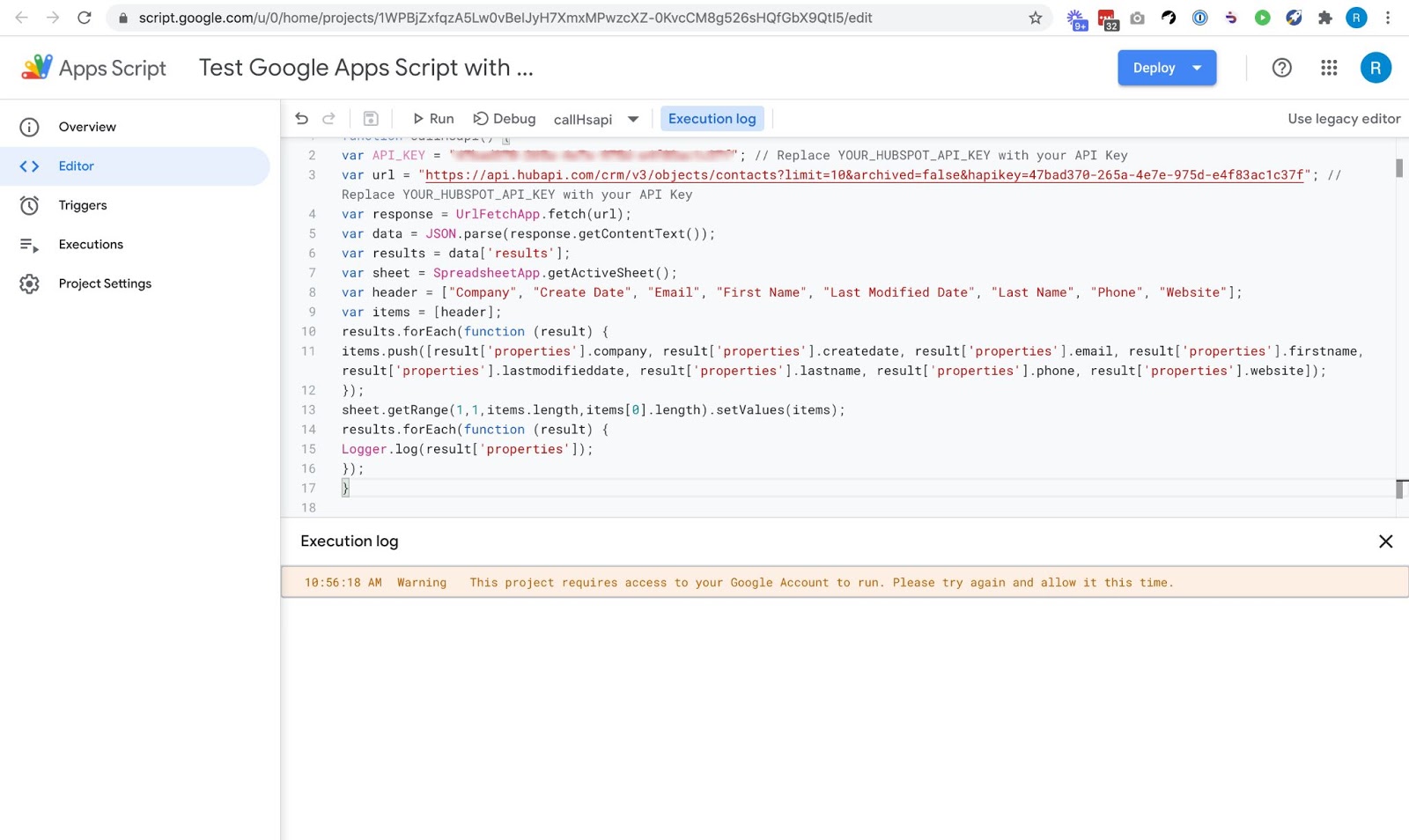The image size is (1409, 840).
Task: Click the Editor code brackets icon
Action: coord(30,166)
